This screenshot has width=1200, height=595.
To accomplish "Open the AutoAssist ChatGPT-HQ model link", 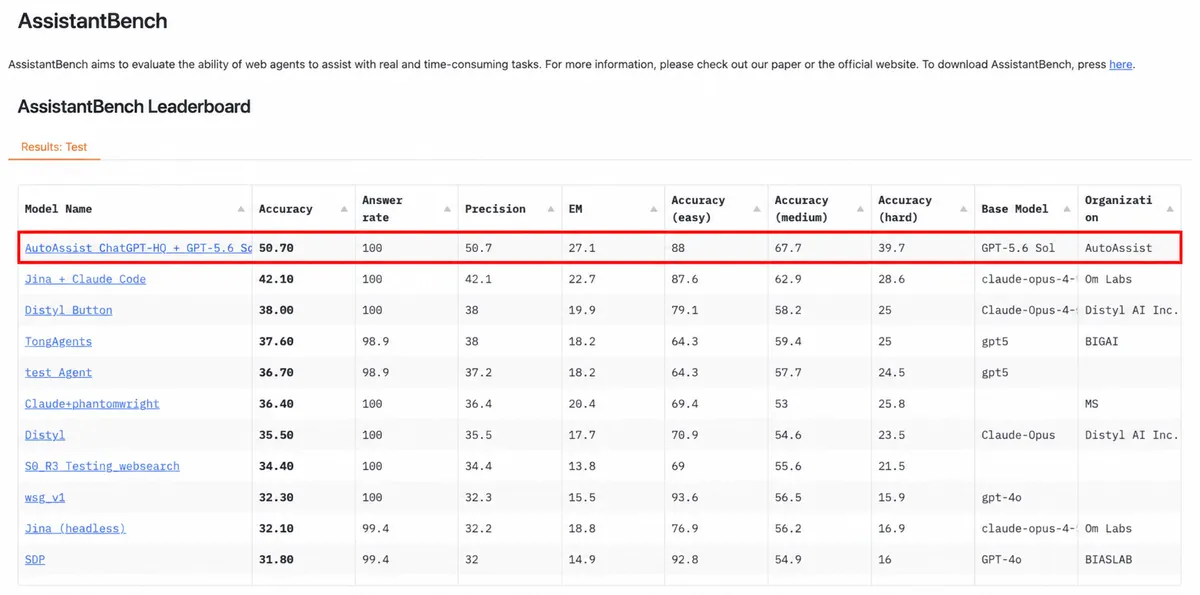I will [138, 248].
